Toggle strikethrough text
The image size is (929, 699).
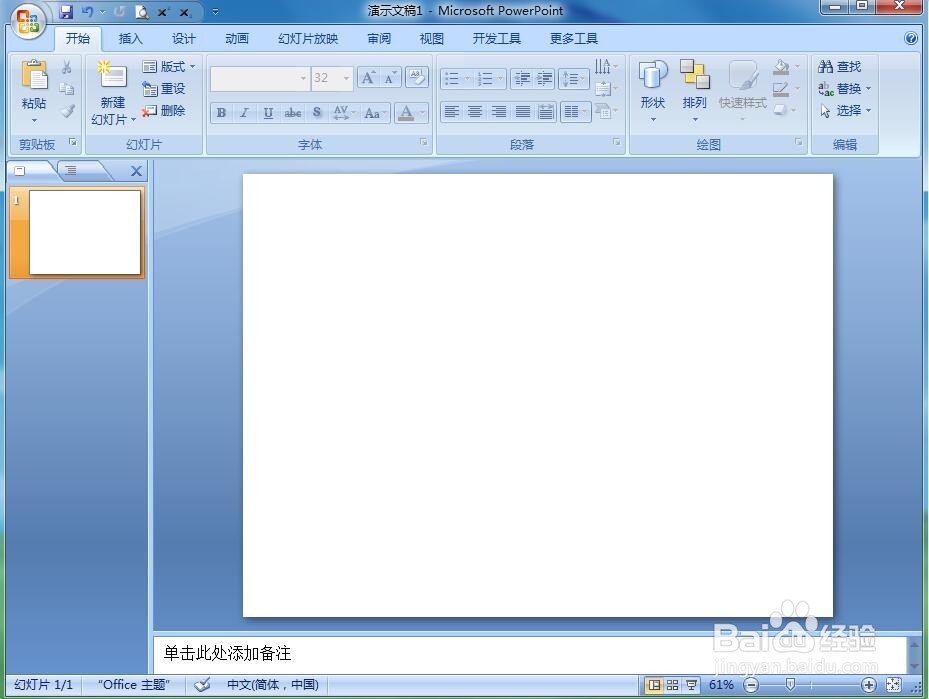coord(292,113)
